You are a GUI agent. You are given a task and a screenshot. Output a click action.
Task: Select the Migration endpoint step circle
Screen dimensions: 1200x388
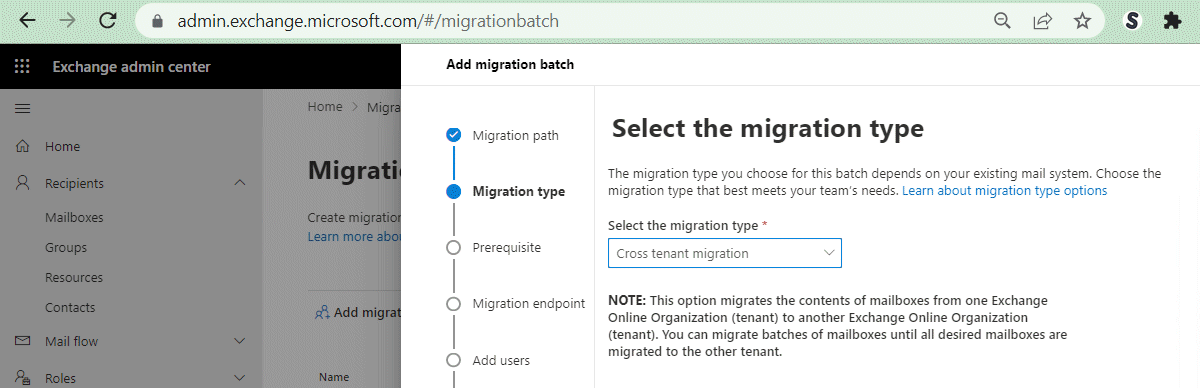point(454,303)
